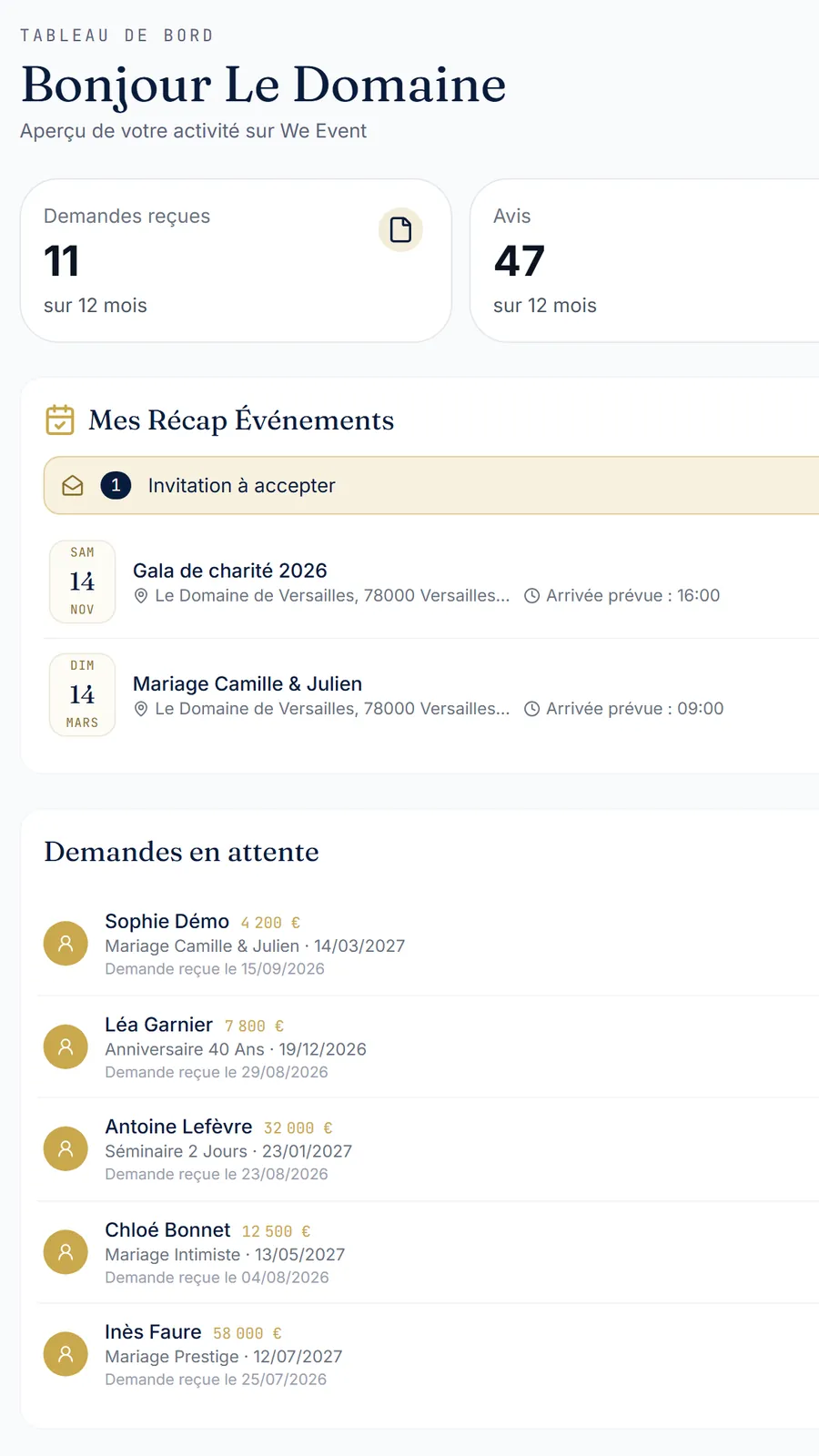Select the SAM 14 NOV date tile

click(x=82, y=581)
